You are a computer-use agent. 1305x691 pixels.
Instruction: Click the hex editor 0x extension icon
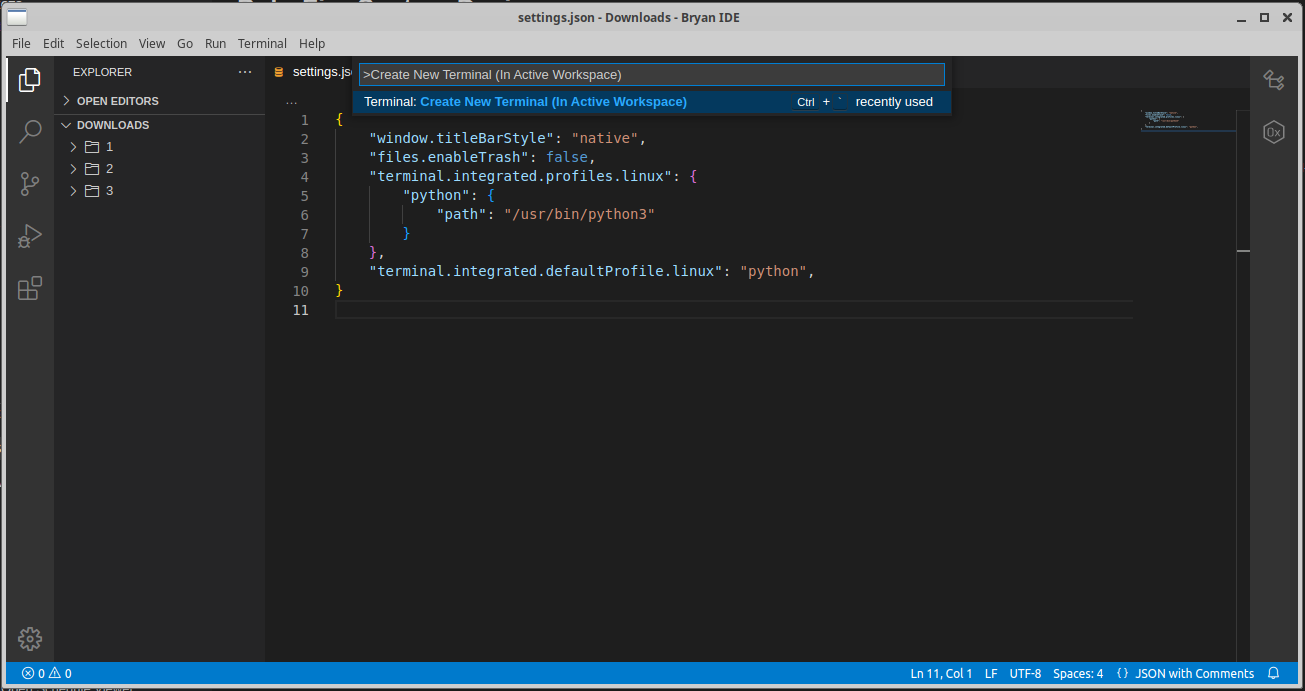pyautogui.click(x=1273, y=131)
